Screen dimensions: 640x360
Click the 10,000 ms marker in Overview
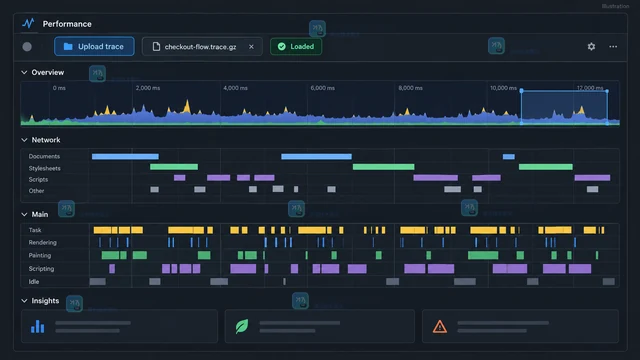coord(503,88)
